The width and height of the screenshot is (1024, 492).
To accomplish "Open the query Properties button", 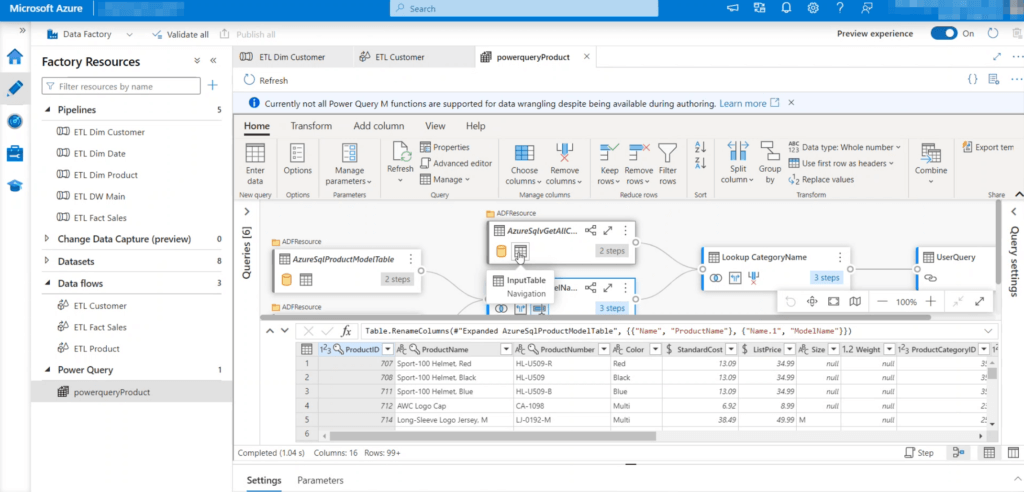I will [x=444, y=147].
